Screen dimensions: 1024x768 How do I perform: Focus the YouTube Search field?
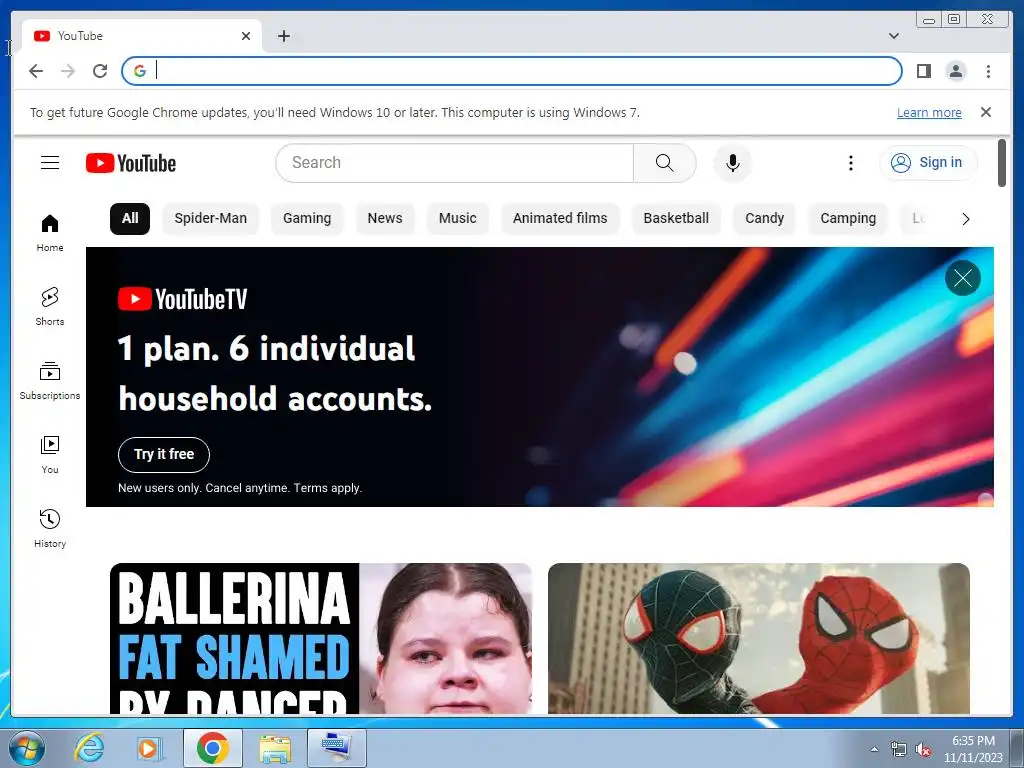(x=455, y=163)
